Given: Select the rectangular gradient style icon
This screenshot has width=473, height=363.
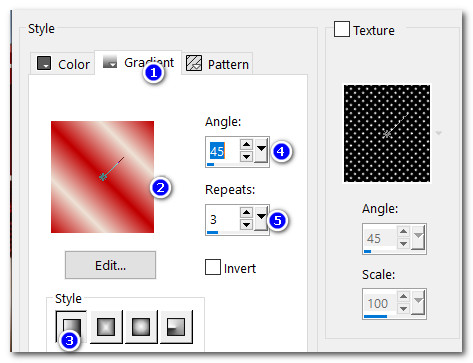Looking at the screenshot, I should pyautogui.click(x=106, y=327).
